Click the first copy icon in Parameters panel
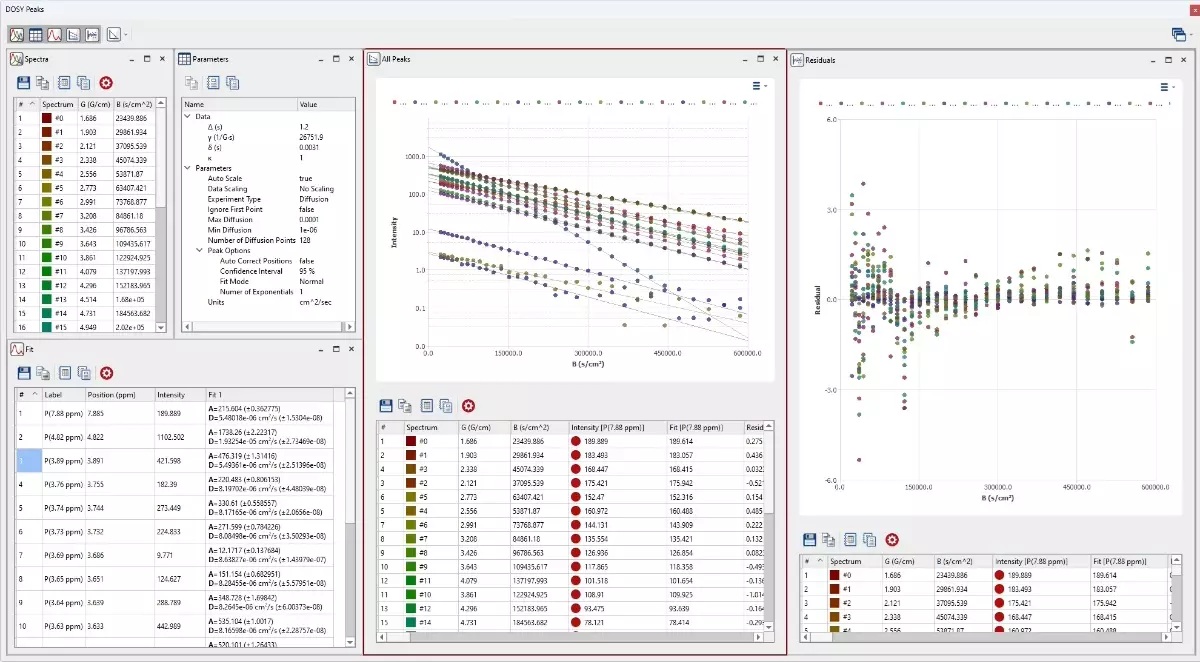 191,83
